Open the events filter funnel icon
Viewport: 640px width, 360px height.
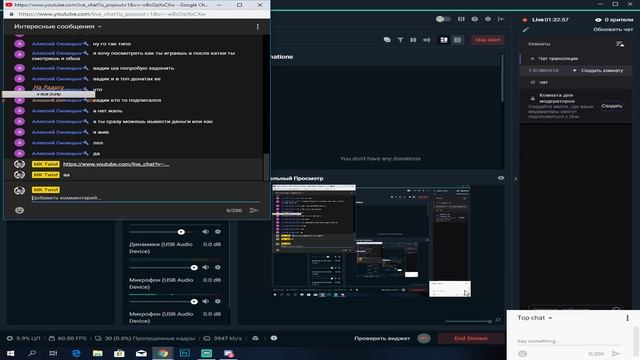pos(400,40)
